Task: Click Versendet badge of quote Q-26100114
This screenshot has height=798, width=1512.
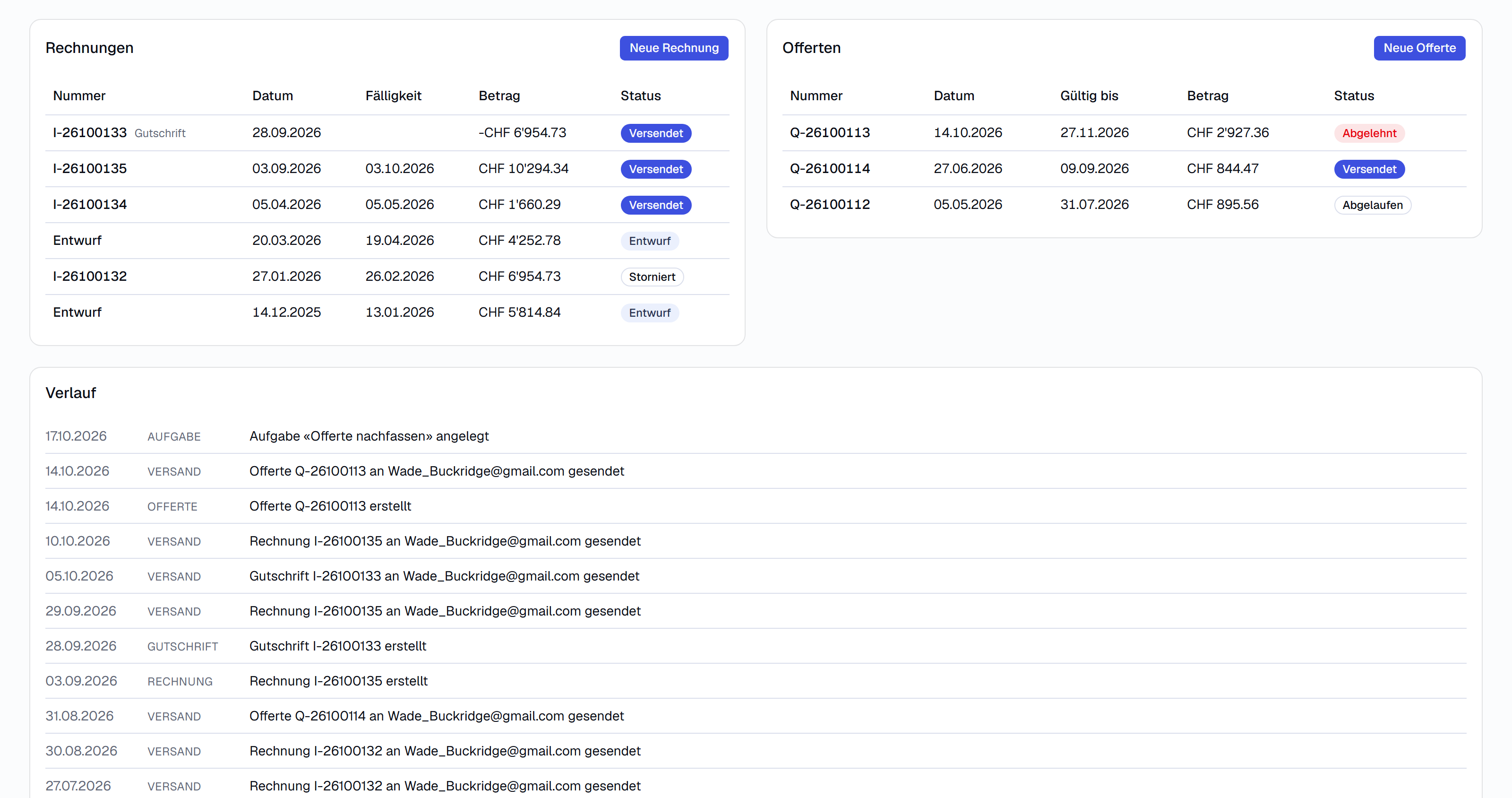Action: coord(1369,169)
